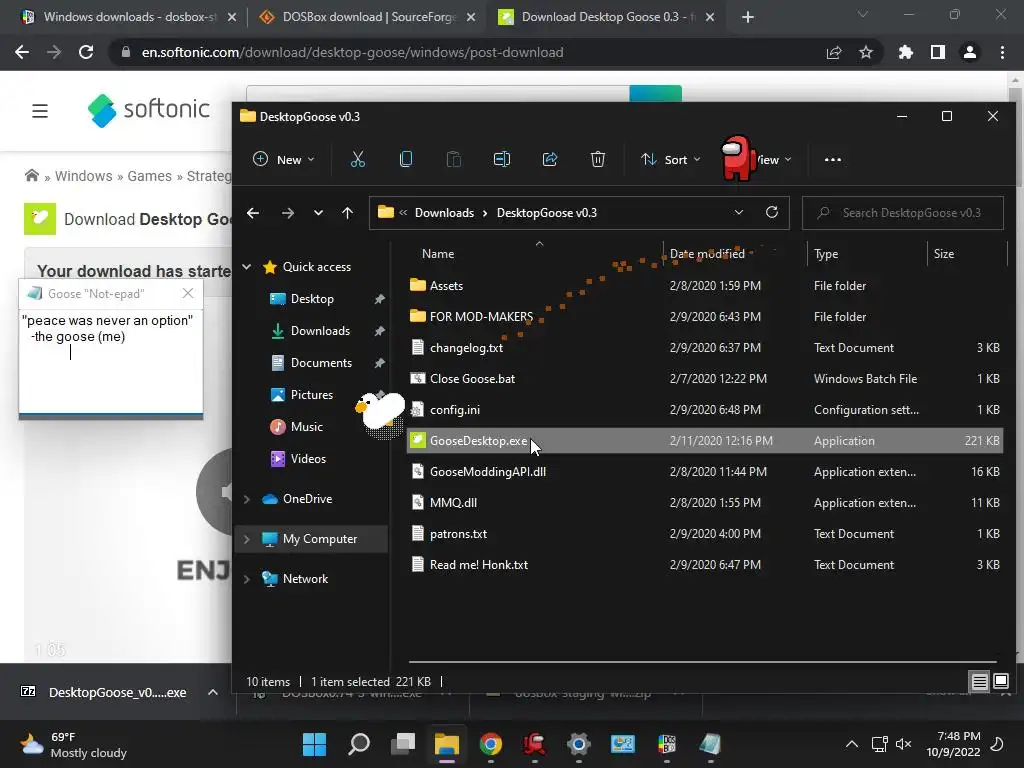Expand the Network tree node
The width and height of the screenshot is (1024, 768).
(x=247, y=579)
